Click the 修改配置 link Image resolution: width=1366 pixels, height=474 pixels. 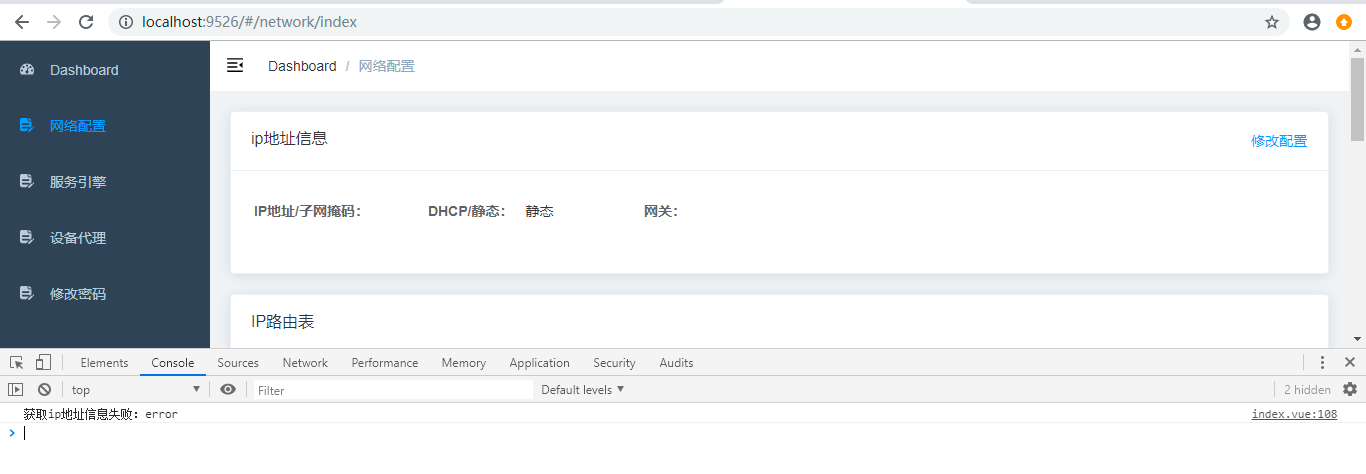click(x=1279, y=141)
